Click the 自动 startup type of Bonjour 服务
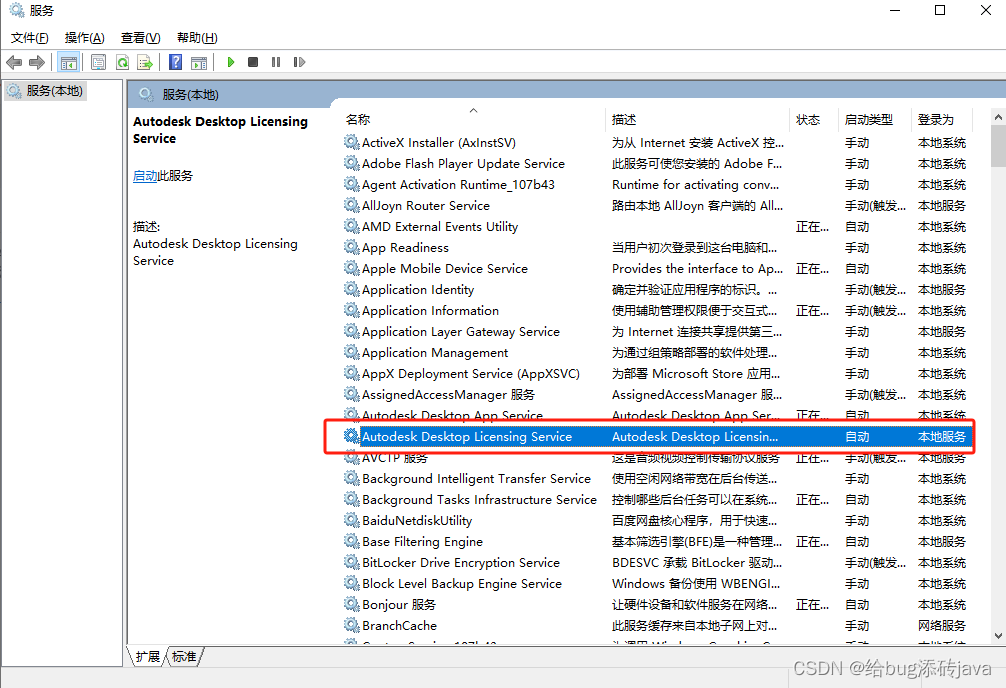Screen dimensions: 1006x688 [x=857, y=605]
